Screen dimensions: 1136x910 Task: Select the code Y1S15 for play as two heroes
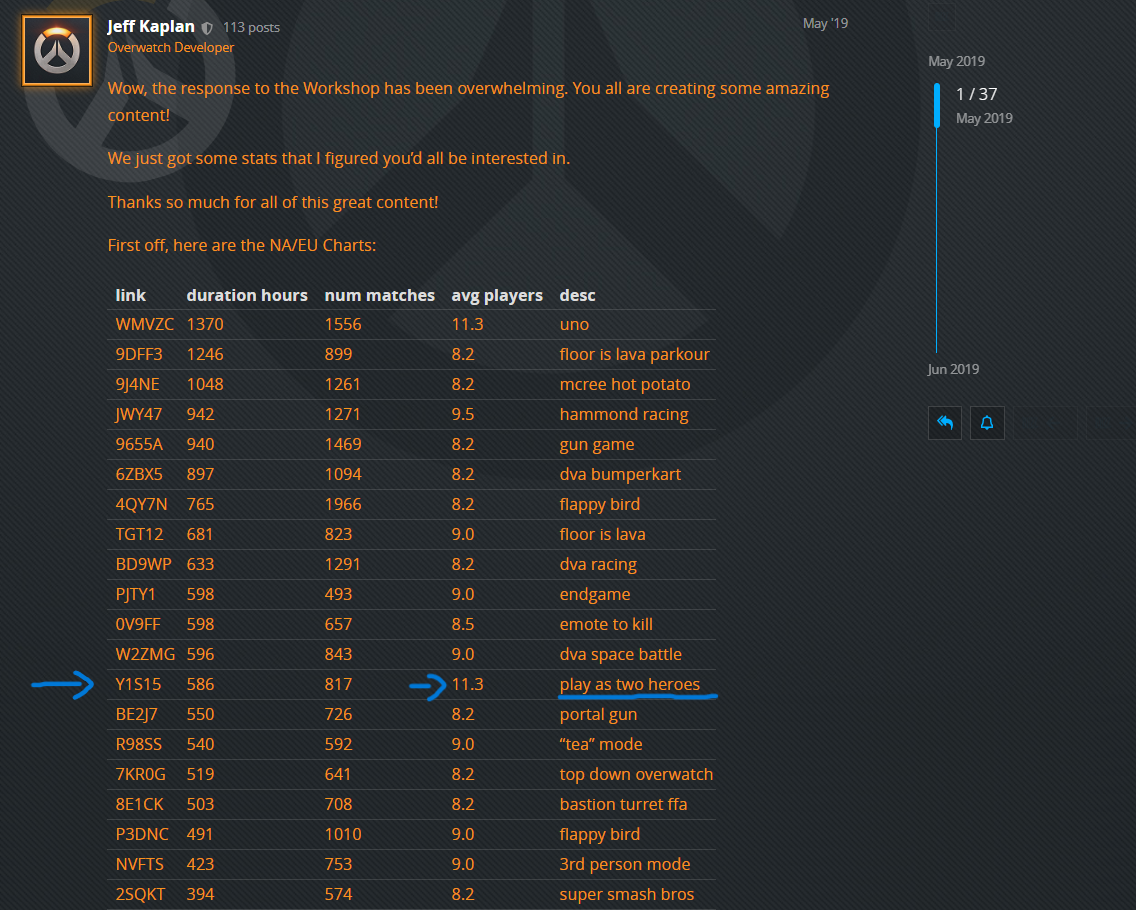138,685
